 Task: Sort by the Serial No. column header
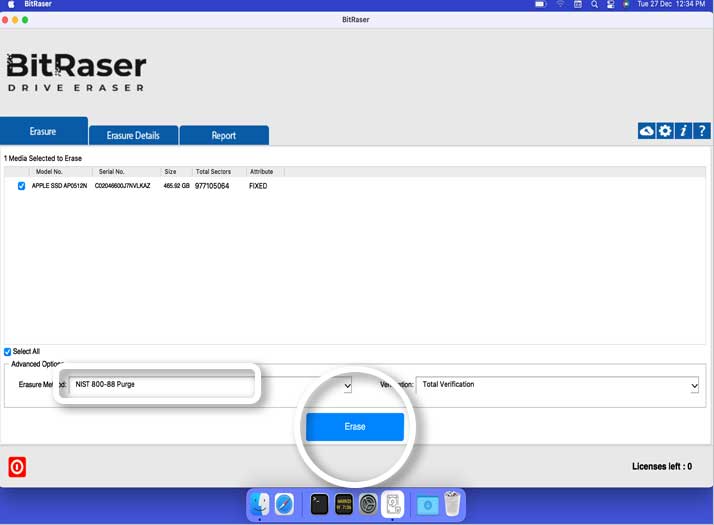[x=112, y=172]
